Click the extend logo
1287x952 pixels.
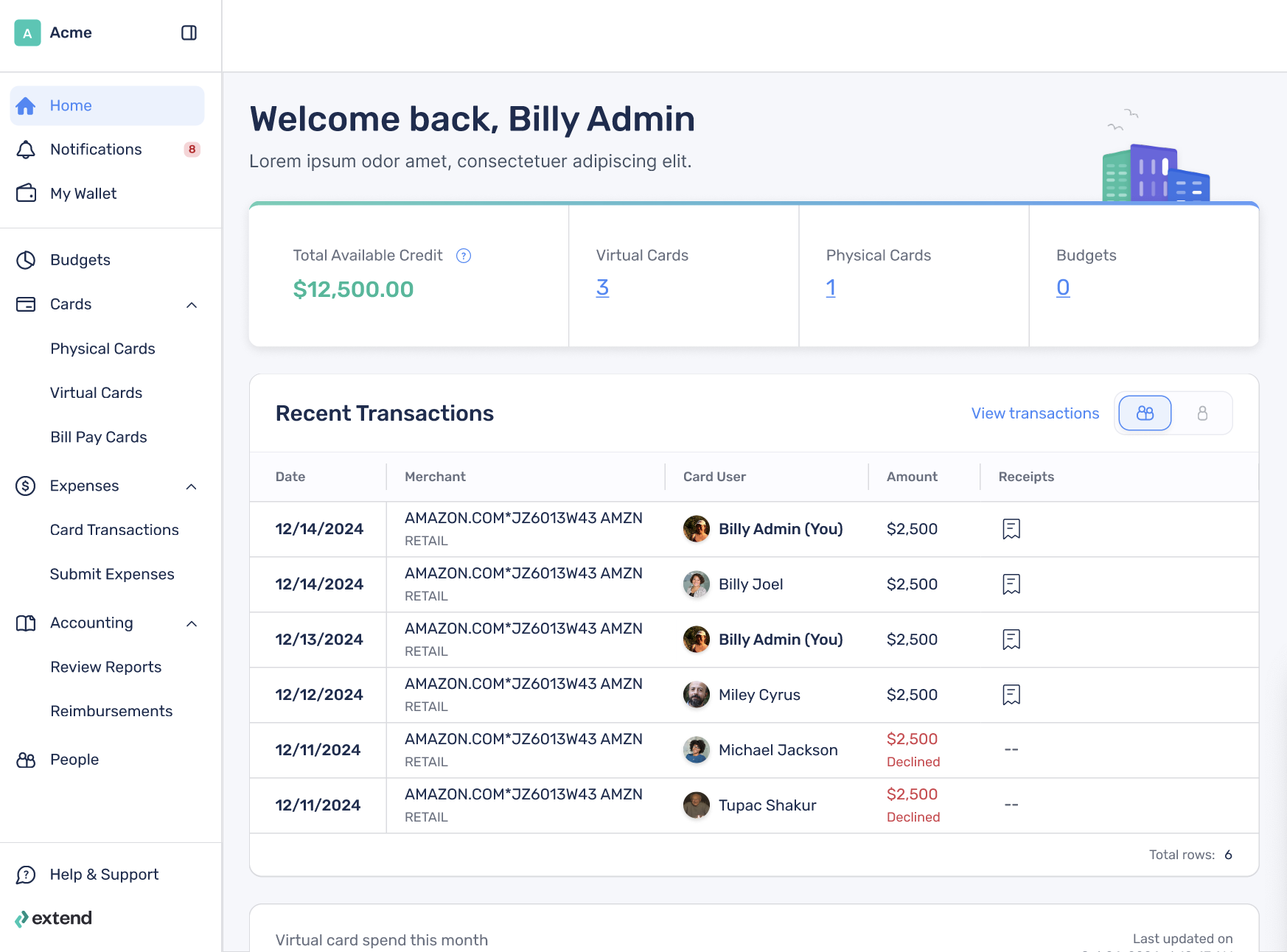pyautogui.click(x=53, y=918)
